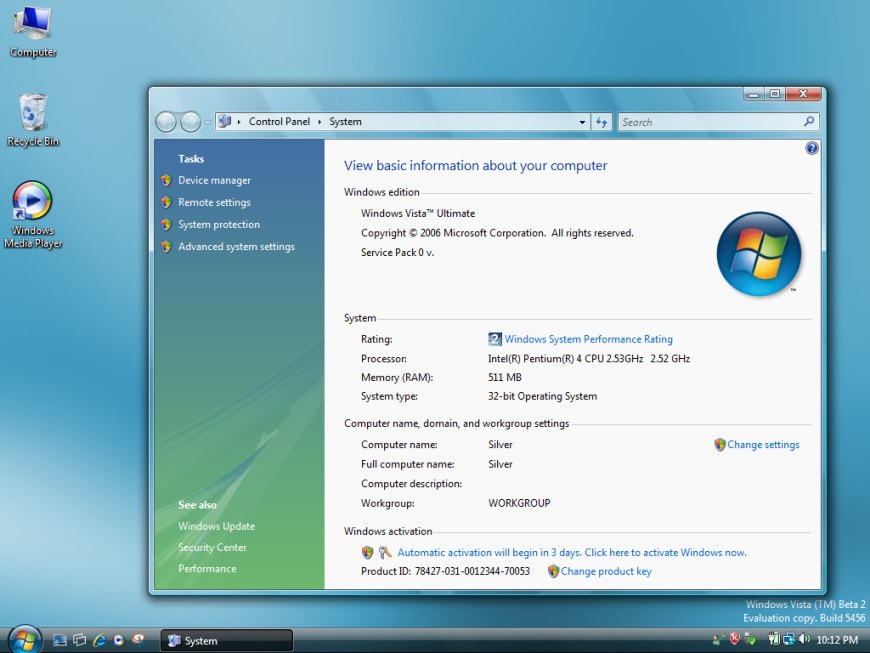
Task: Open Performance under See also
Action: 207,569
